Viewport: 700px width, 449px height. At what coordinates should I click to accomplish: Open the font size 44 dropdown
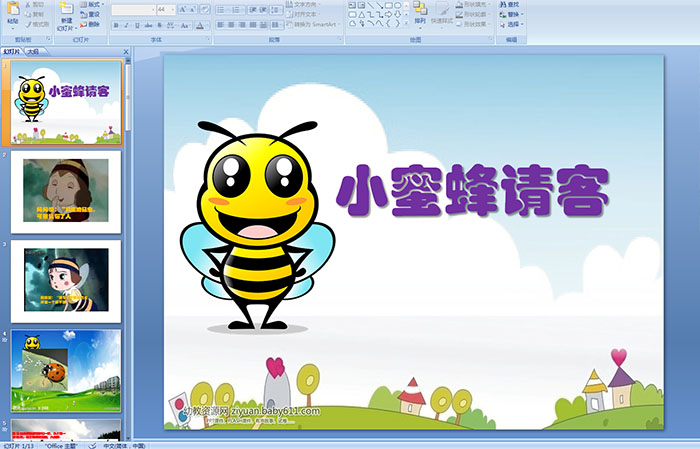[173, 9]
